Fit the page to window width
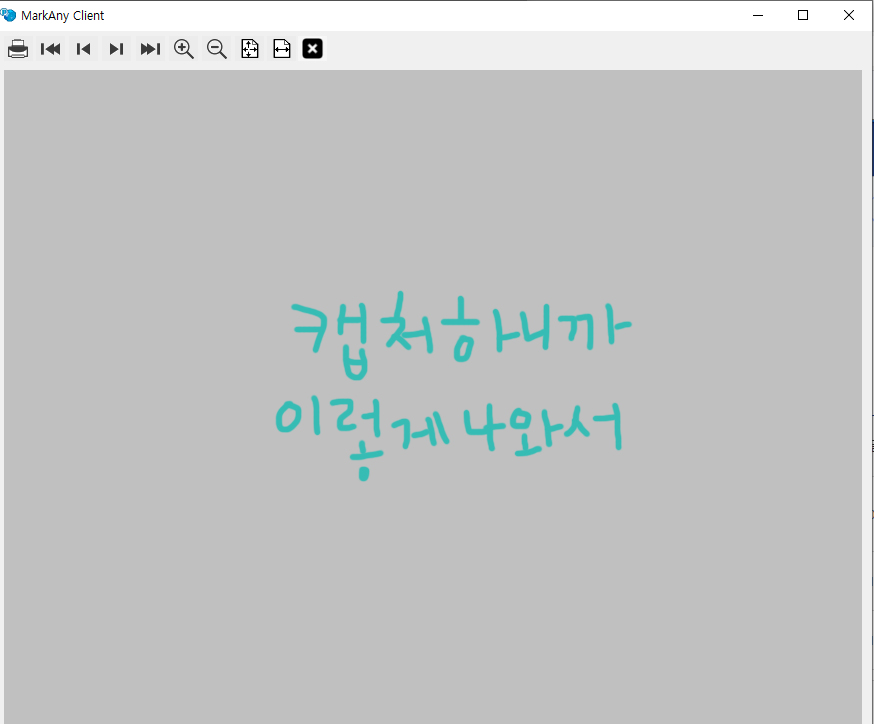874x724 pixels. [x=282, y=49]
